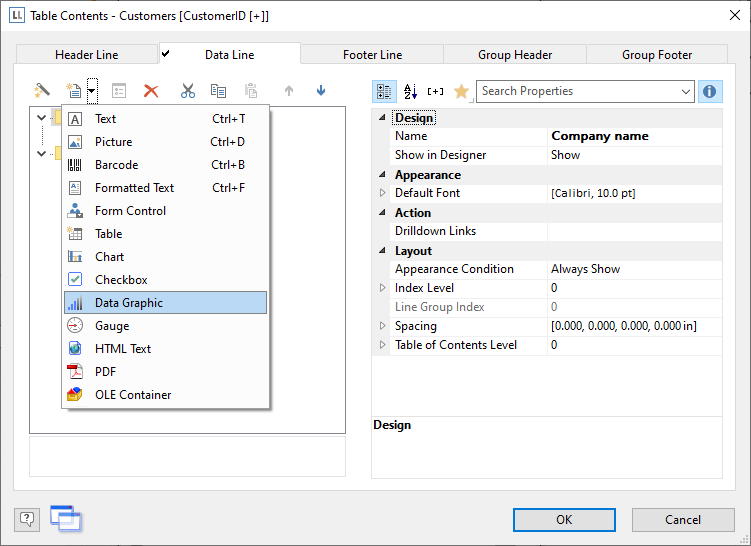Delete the selected item with red X

tap(151, 91)
